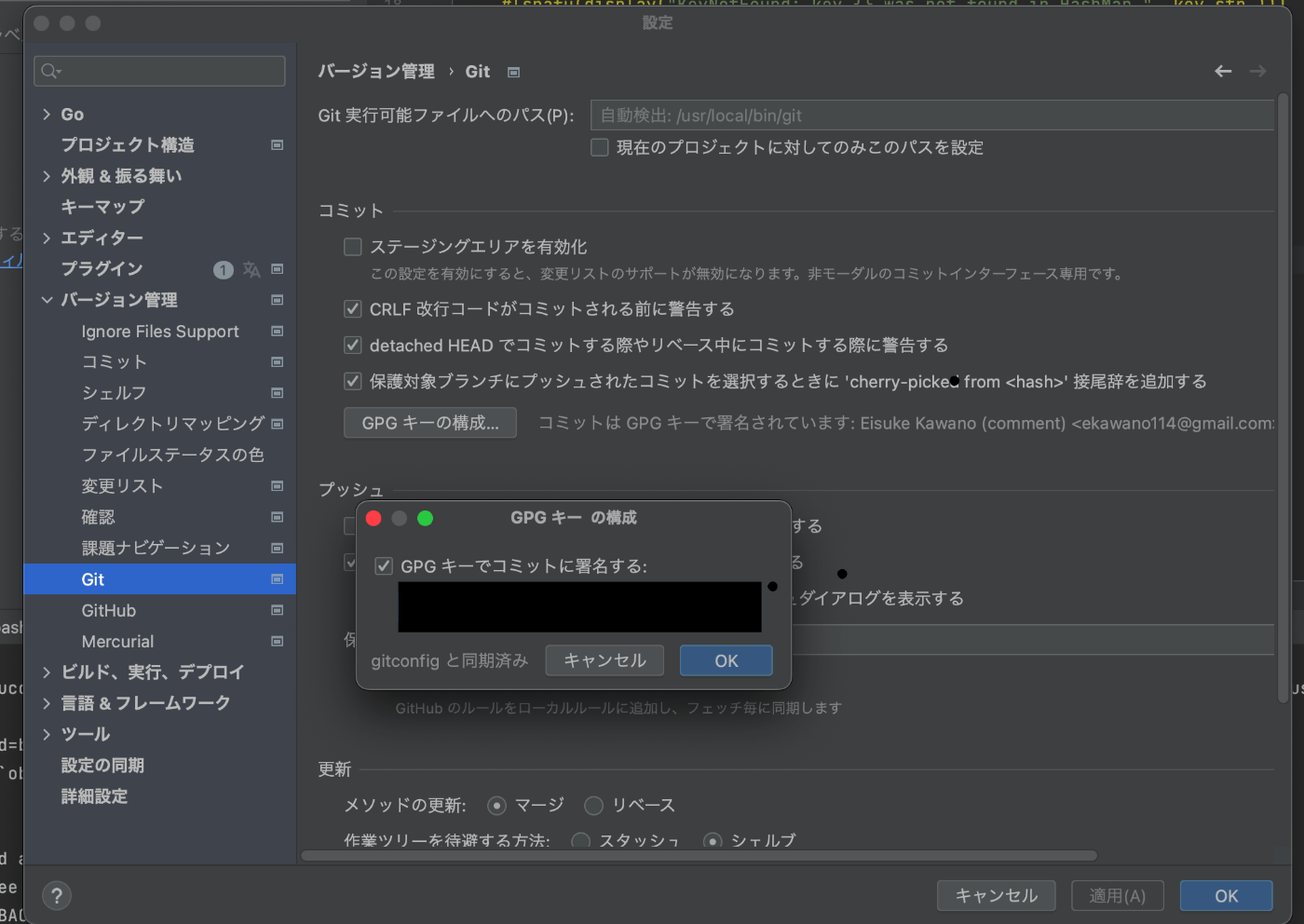Viewport: 1304px width, 924px height.
Task: Click GPG キーの構成... button
Action: pyautogui.click(x=430, y=423)
